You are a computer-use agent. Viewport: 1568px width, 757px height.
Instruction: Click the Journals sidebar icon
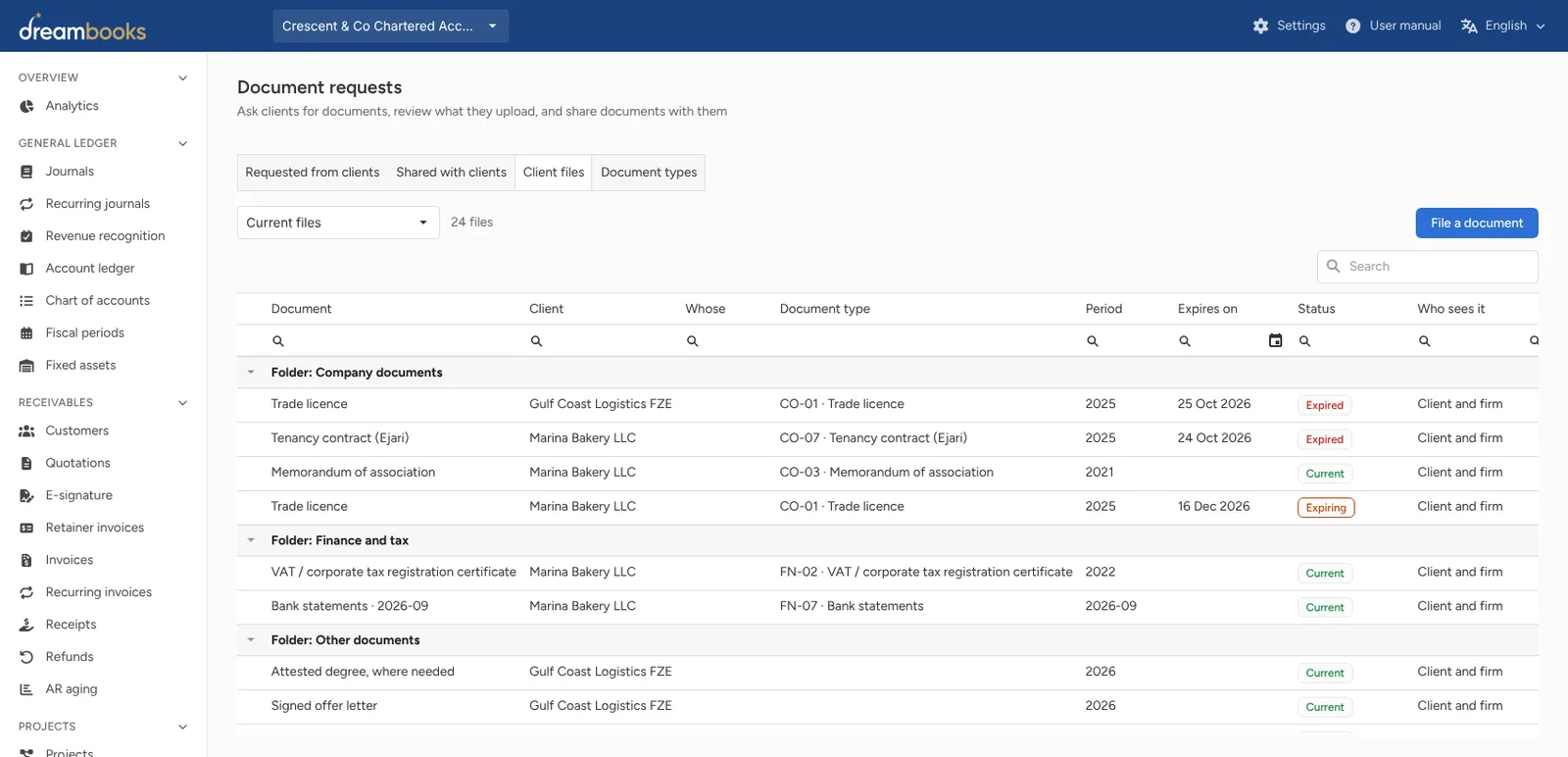[26, 172]
